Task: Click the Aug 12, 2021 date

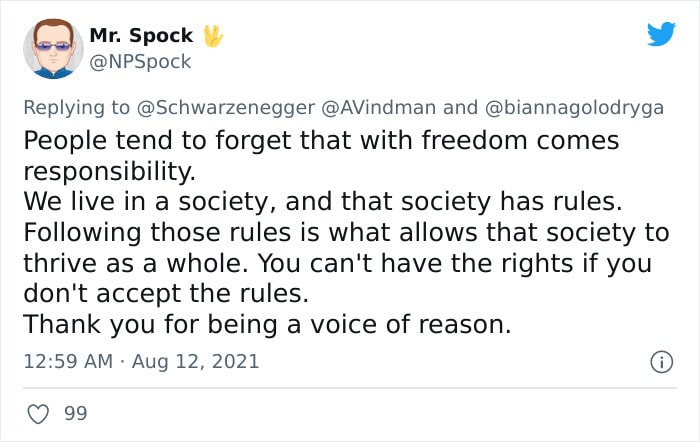Action: [x=196, y=361]
